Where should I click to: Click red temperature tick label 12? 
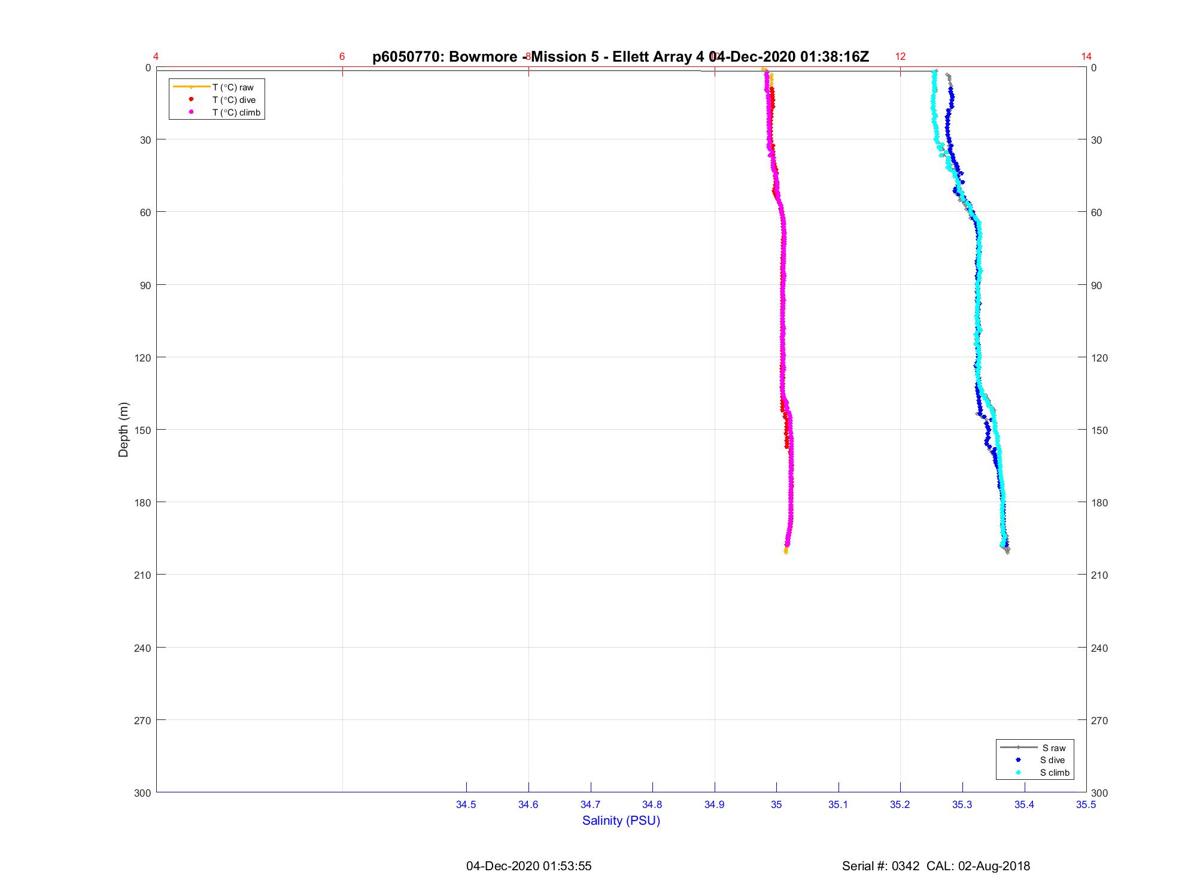[x=900, y=57]
